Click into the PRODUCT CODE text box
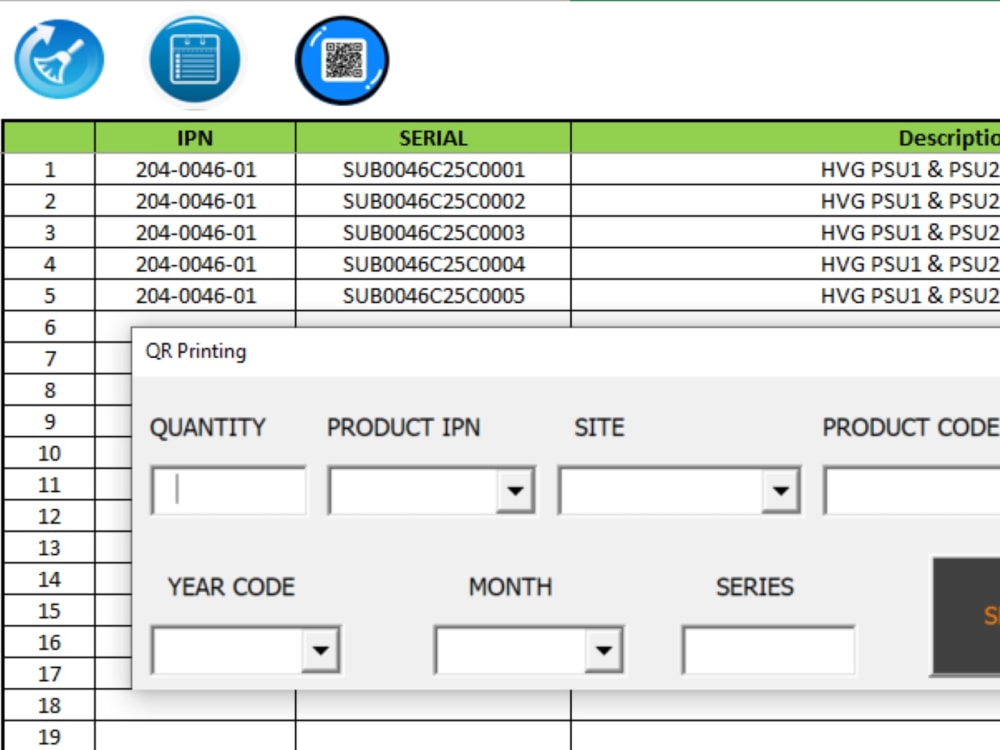The height and width of the screenshot is (750, 1000). (912, 490)
